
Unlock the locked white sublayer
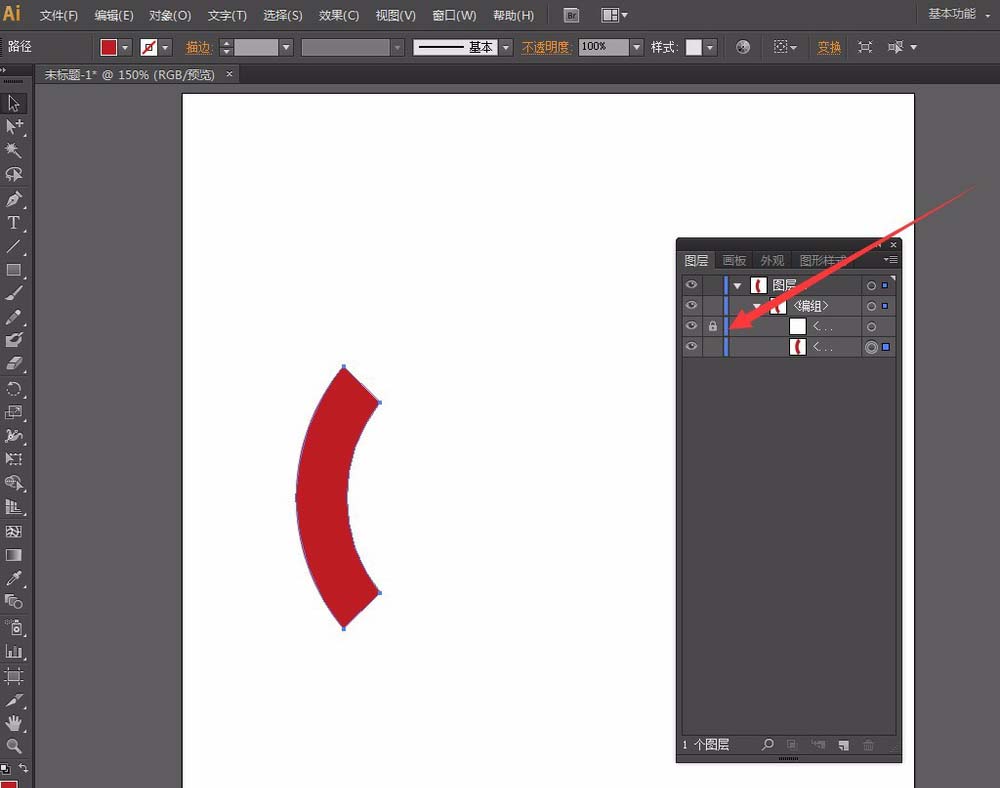click(713, 327)
